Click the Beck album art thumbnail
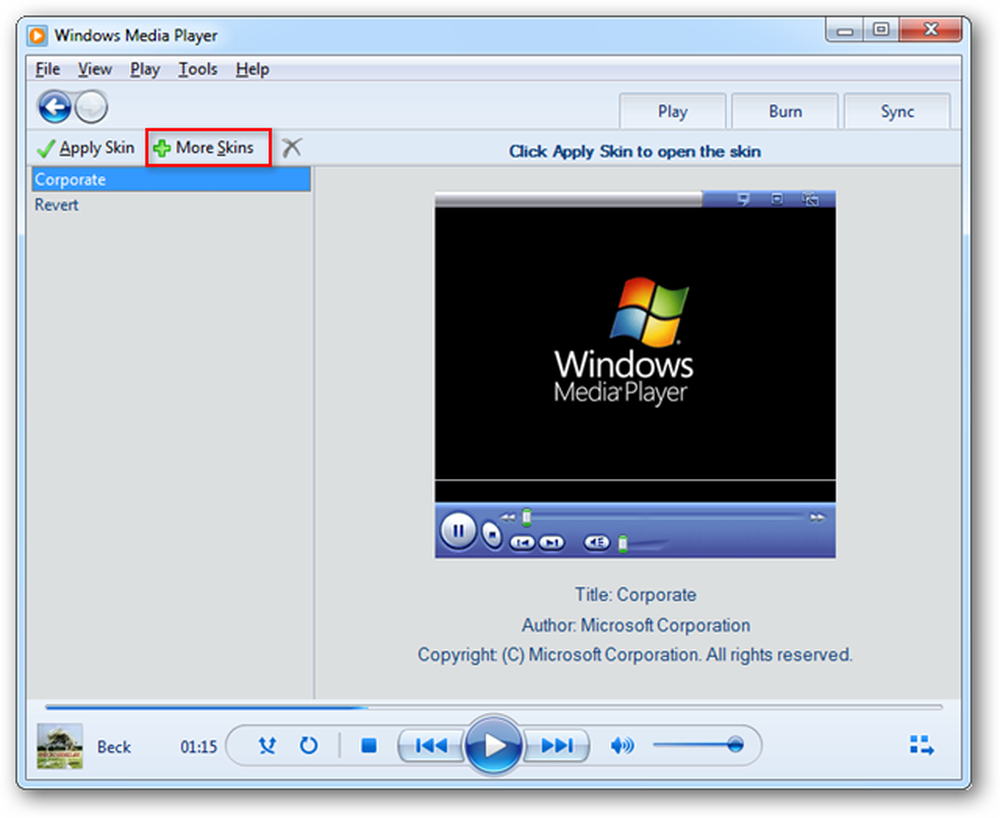This screenshot has width=1000, height=818. 60,746
